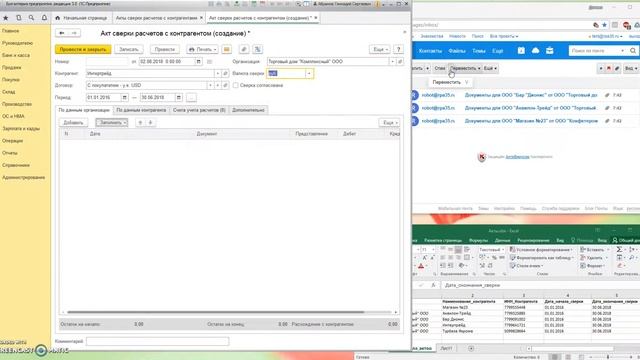Open Контакты link in mail header

(430, 51)
